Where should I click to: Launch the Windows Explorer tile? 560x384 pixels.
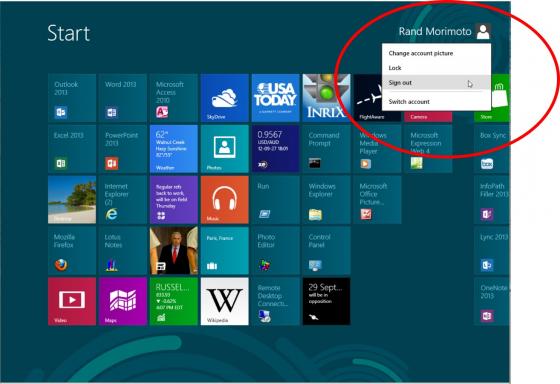point(326,200)
